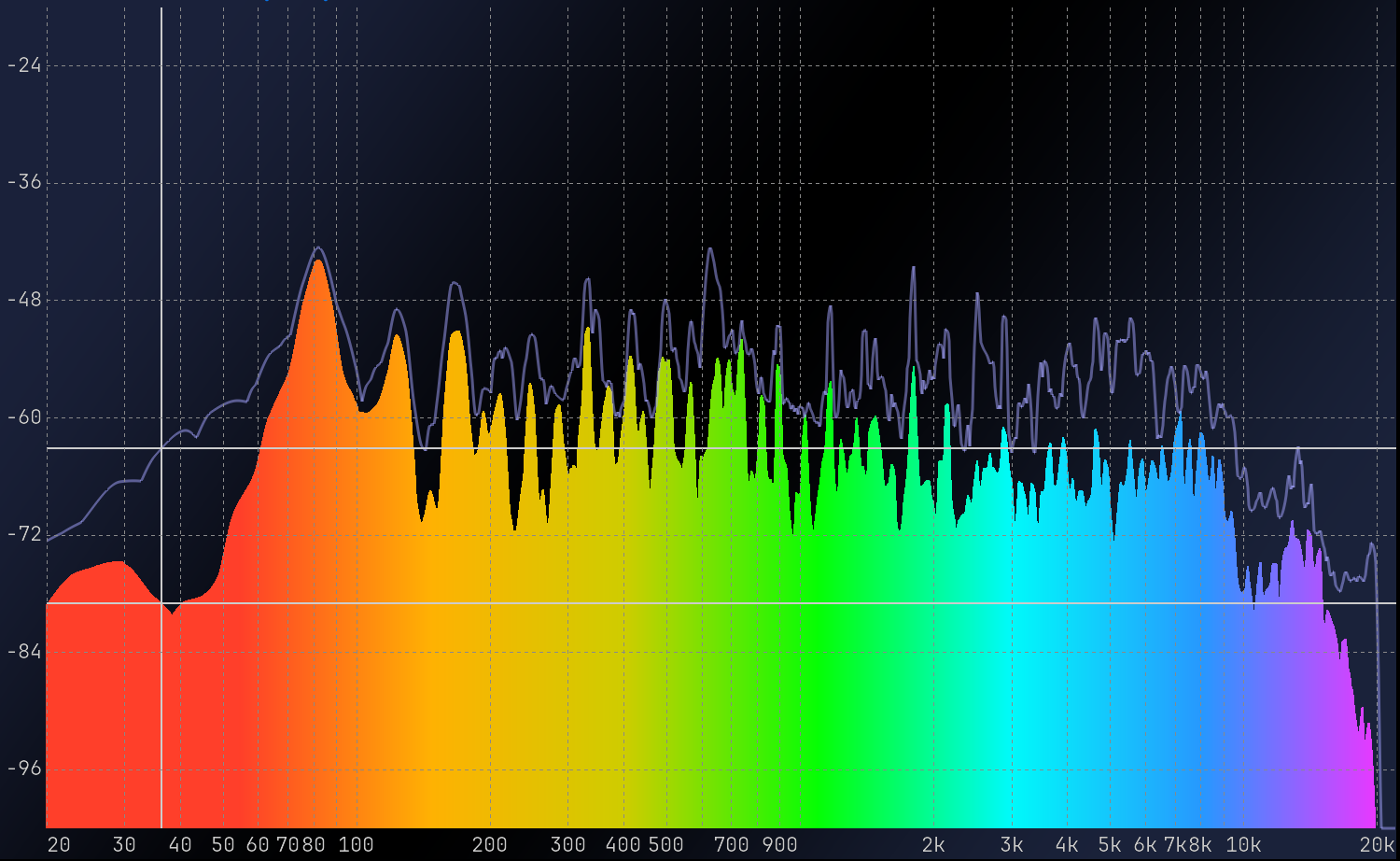Select the 60 Hz frequency axis label
Image resolution: width=1400 pixels, height=861 pixels.
pyautogui.click(x=258, y=845)
